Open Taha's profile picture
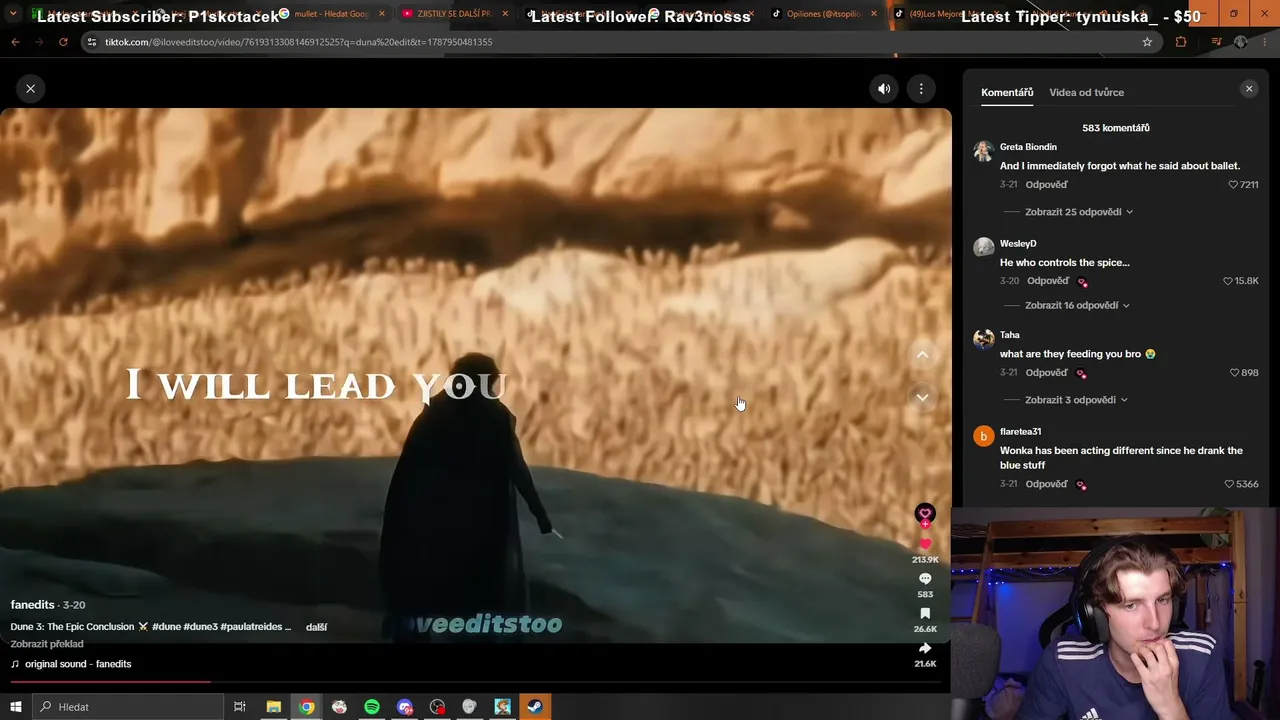This screenshot has width=1280, height=720. [983, 339]
